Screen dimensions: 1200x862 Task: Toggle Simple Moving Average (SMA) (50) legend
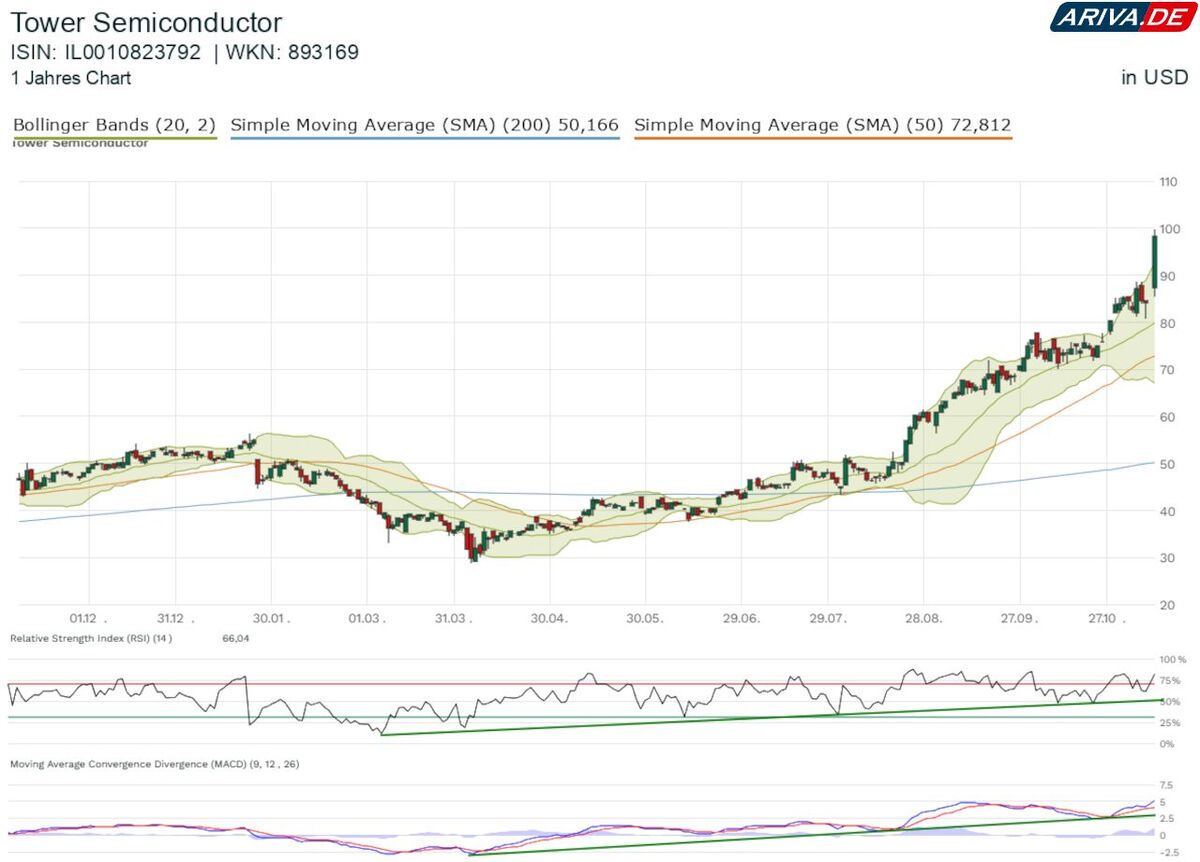823,125
